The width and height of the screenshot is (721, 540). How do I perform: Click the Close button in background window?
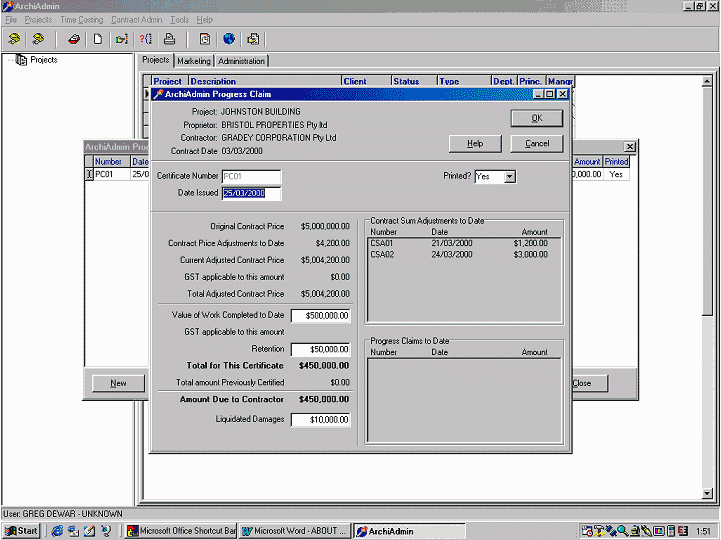pyautogui.click(x=589, y=383)
